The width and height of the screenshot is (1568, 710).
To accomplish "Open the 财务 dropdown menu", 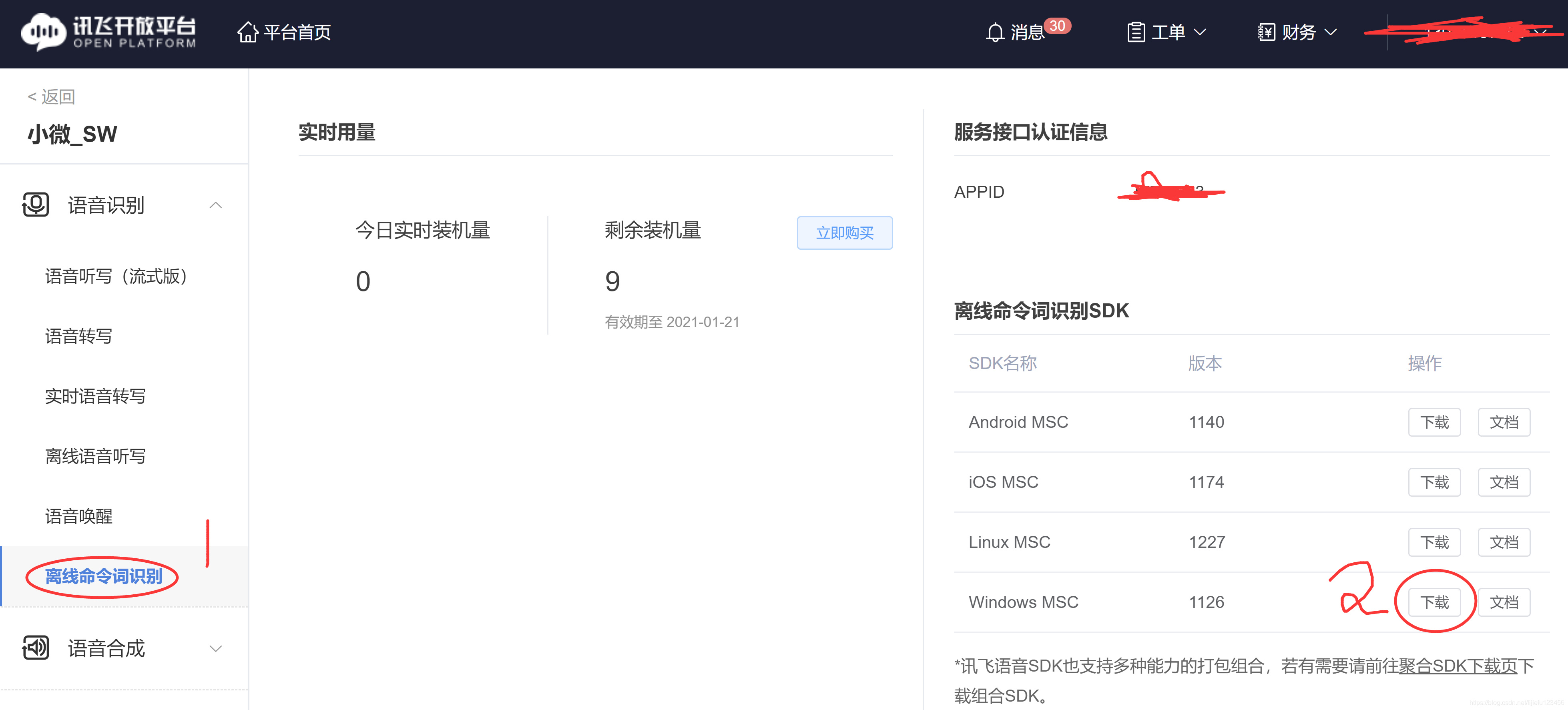I will coord(1331,32).
